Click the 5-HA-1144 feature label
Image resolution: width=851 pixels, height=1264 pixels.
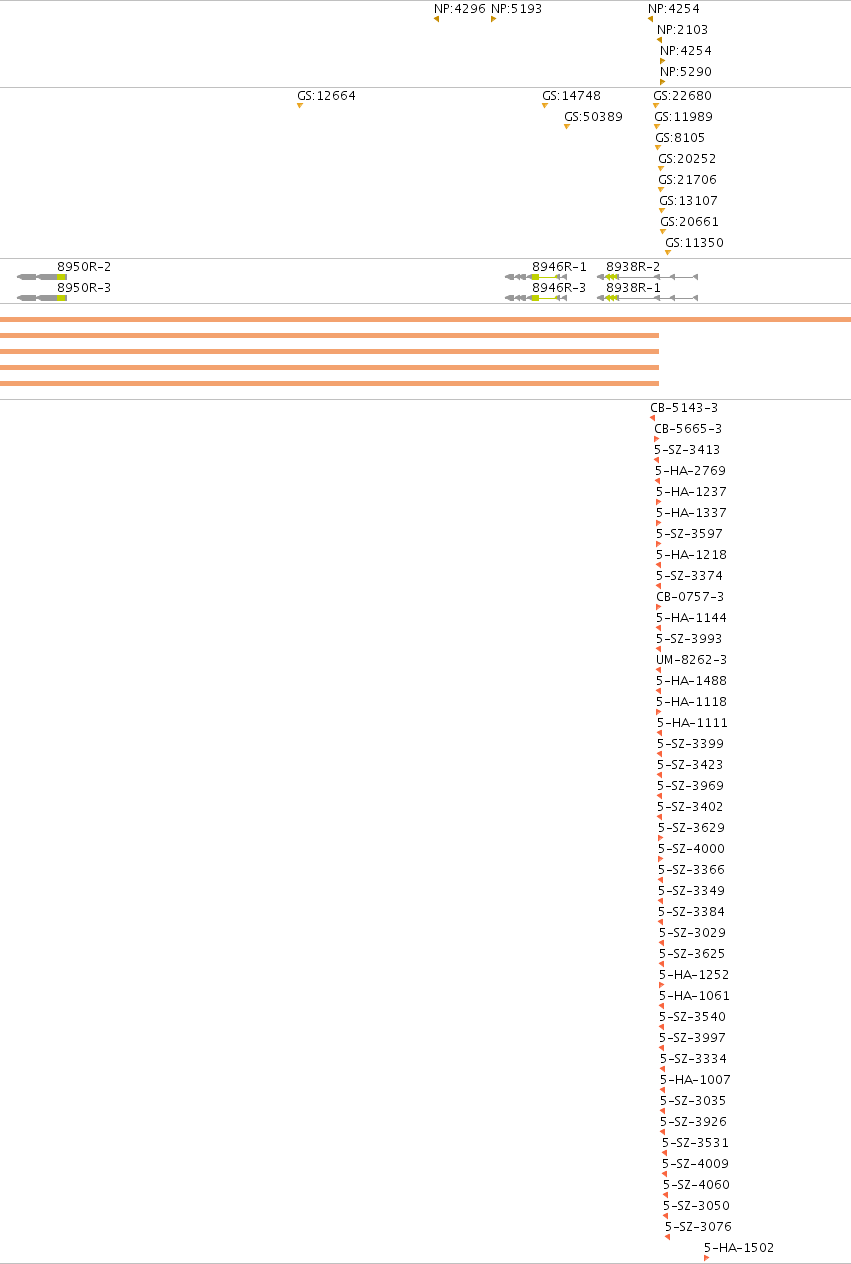pyautogui.click(x=691, y=618)
